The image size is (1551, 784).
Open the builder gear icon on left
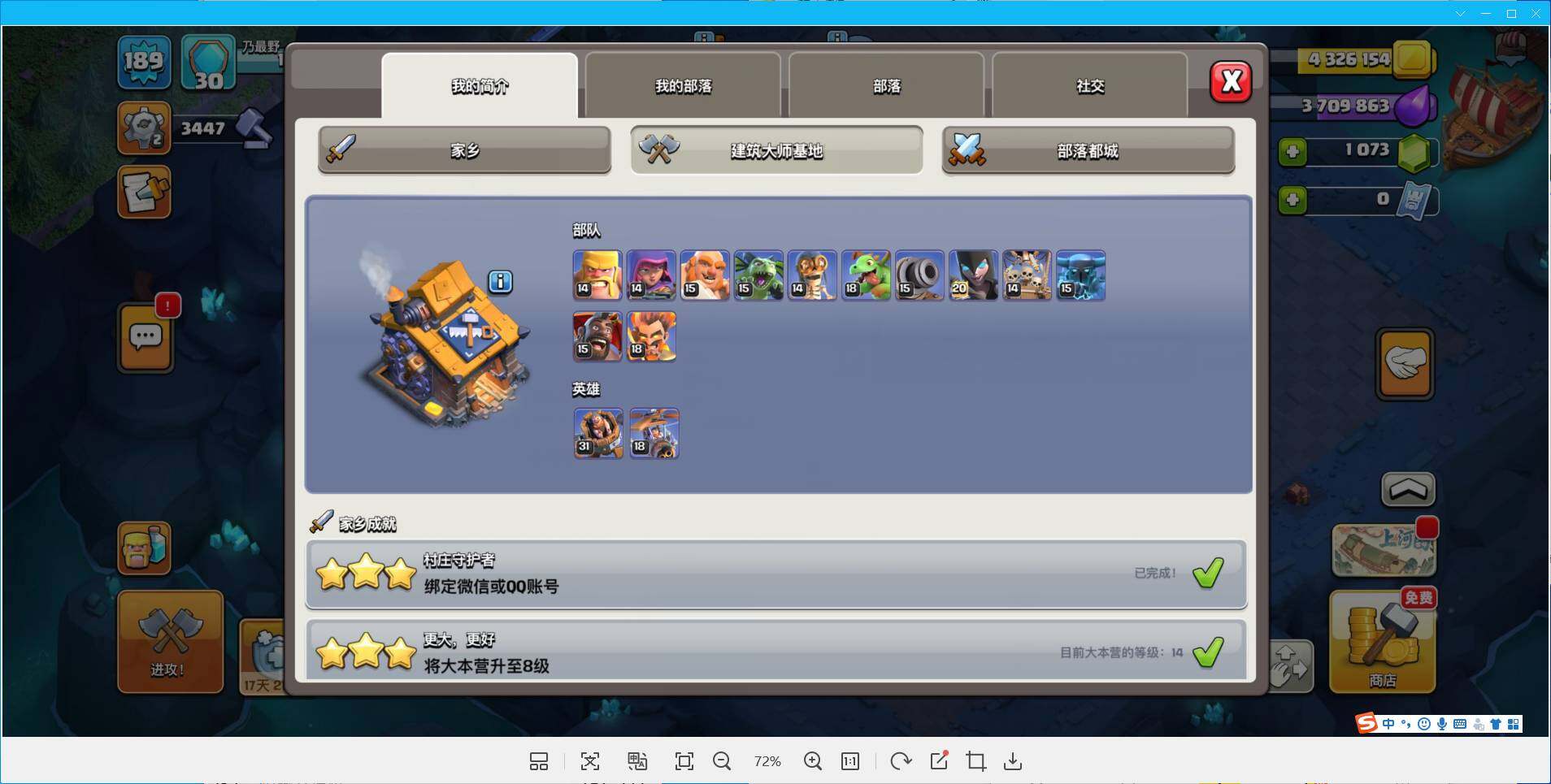click(144, 128)
